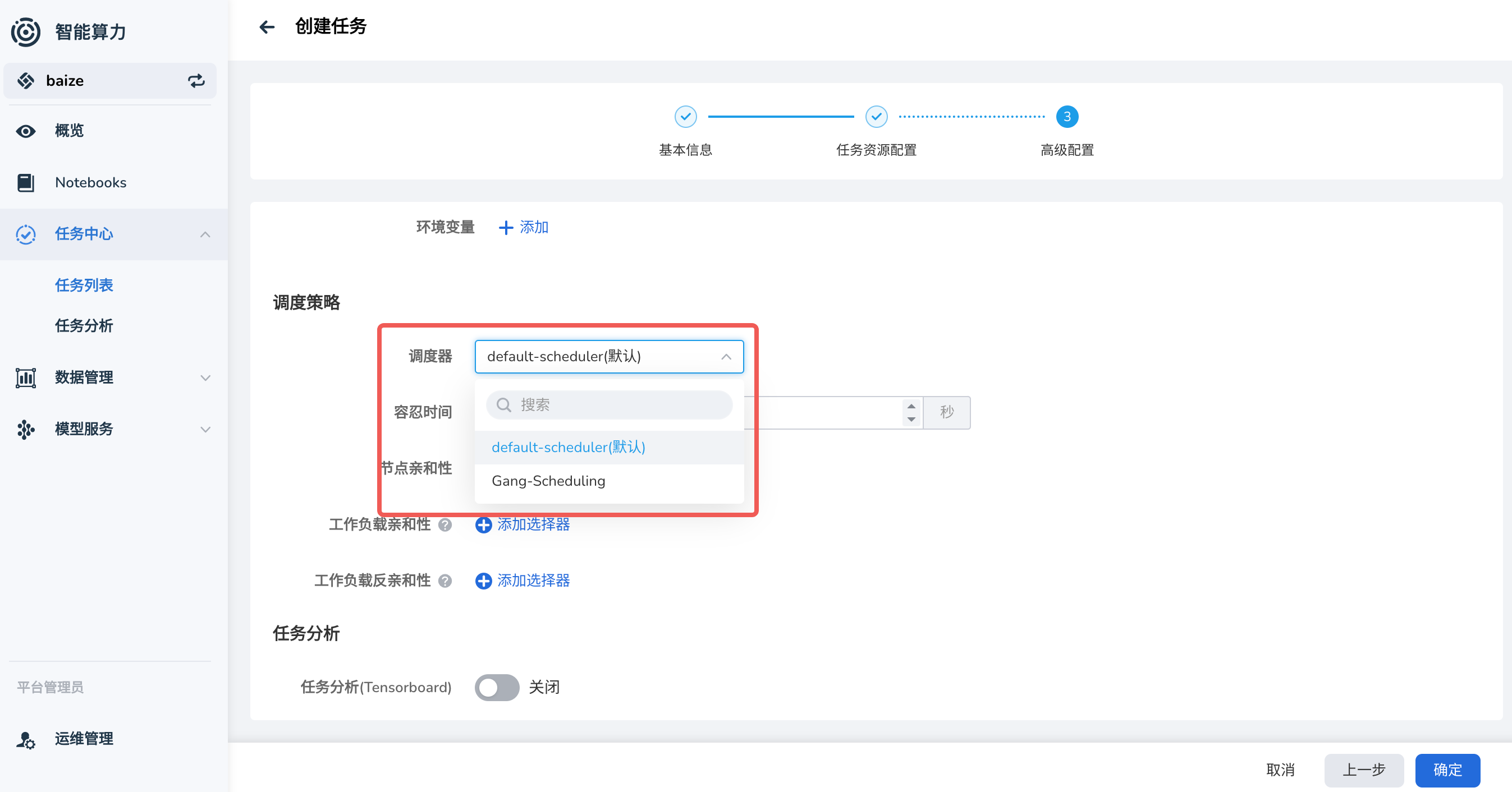Expand the 数据管理 menu section

coord(205,378)
